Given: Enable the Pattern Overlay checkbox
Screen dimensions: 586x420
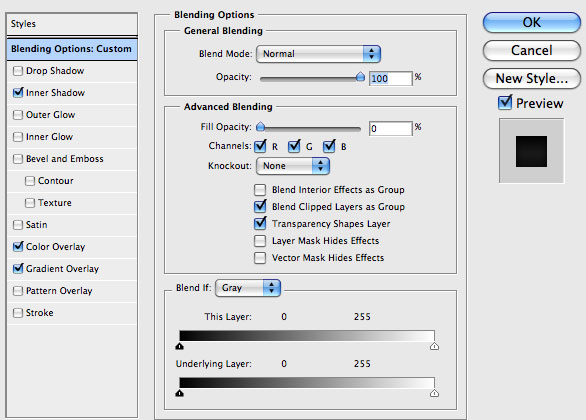Looking at the screenshot, I should coord(18,291).
